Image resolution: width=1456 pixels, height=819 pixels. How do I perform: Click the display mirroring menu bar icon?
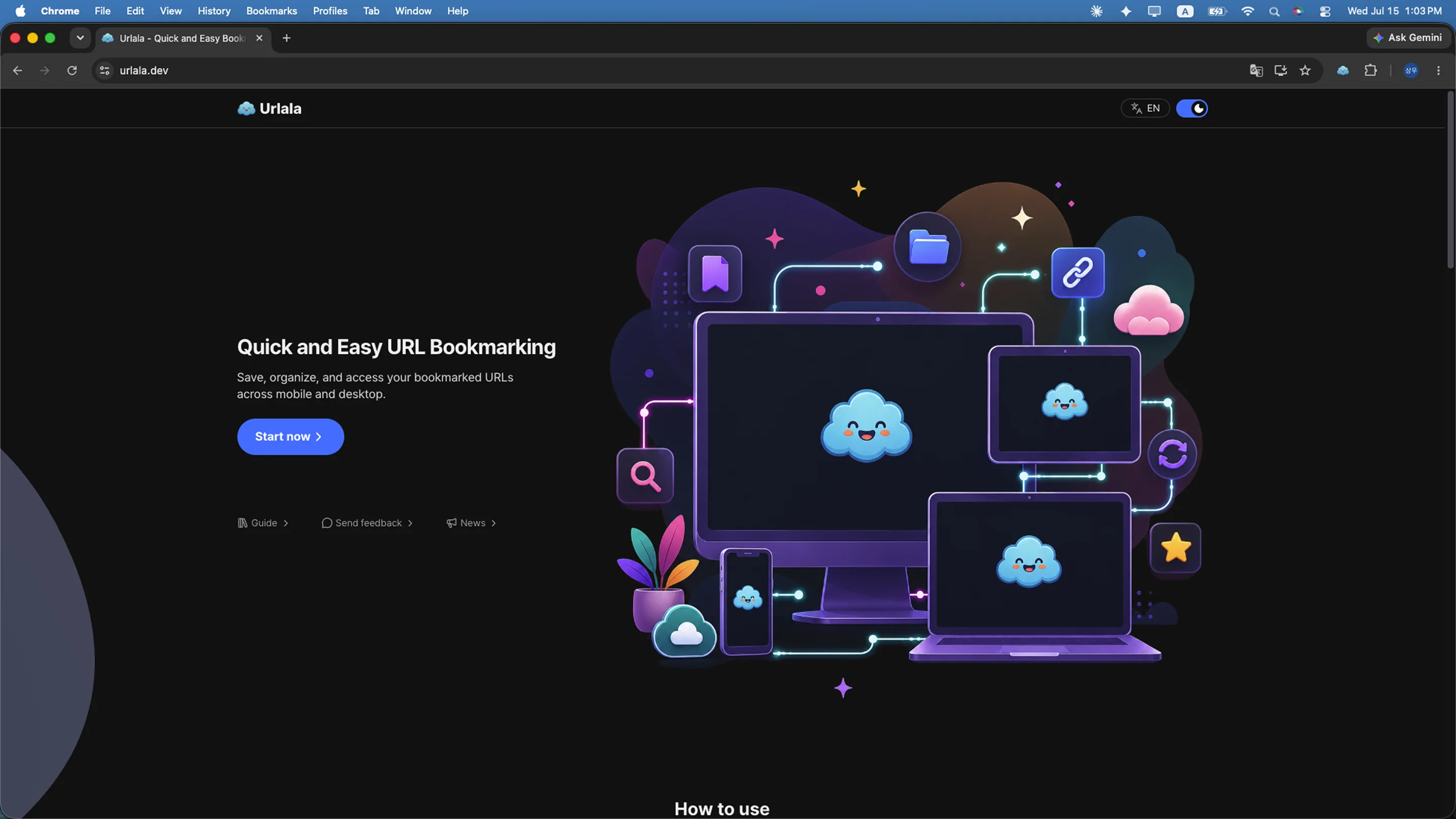tap(1154, 11)
